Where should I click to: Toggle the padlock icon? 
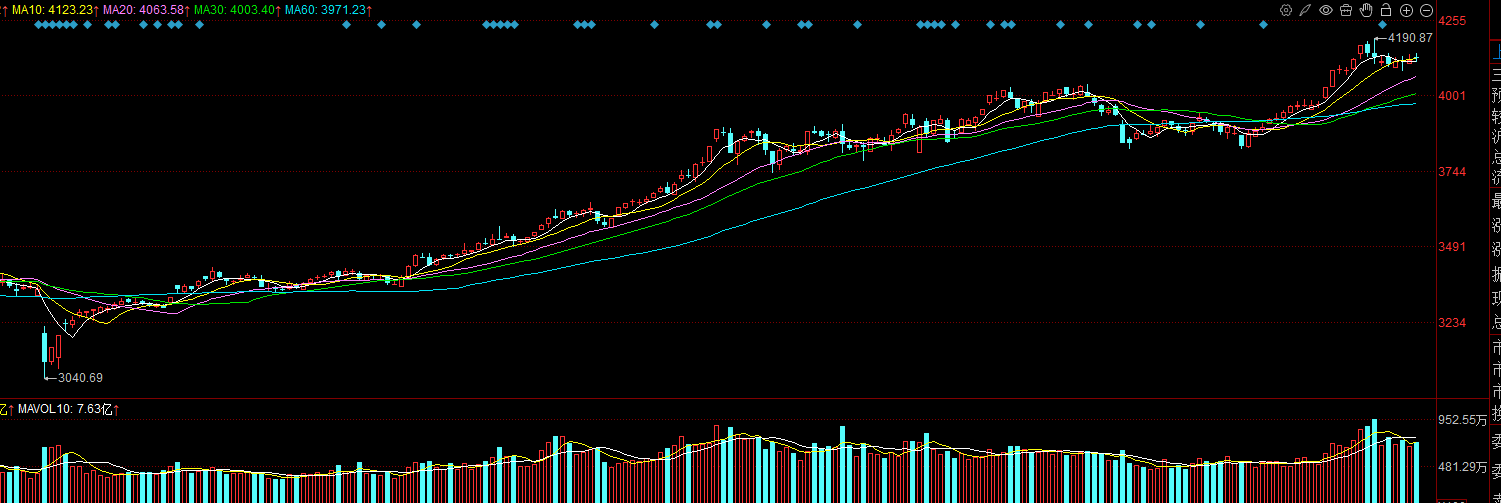(x=1386, y=10)
